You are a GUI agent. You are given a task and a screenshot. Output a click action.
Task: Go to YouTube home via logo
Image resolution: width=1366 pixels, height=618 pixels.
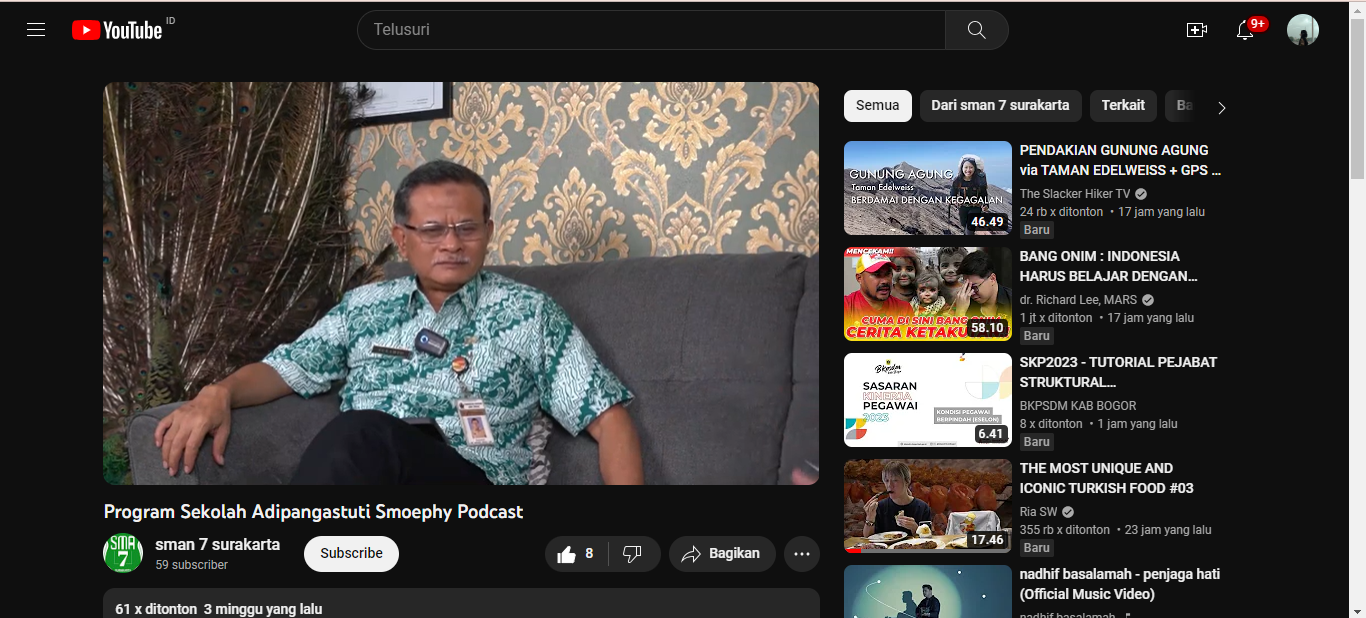click(x=117, y=30)
